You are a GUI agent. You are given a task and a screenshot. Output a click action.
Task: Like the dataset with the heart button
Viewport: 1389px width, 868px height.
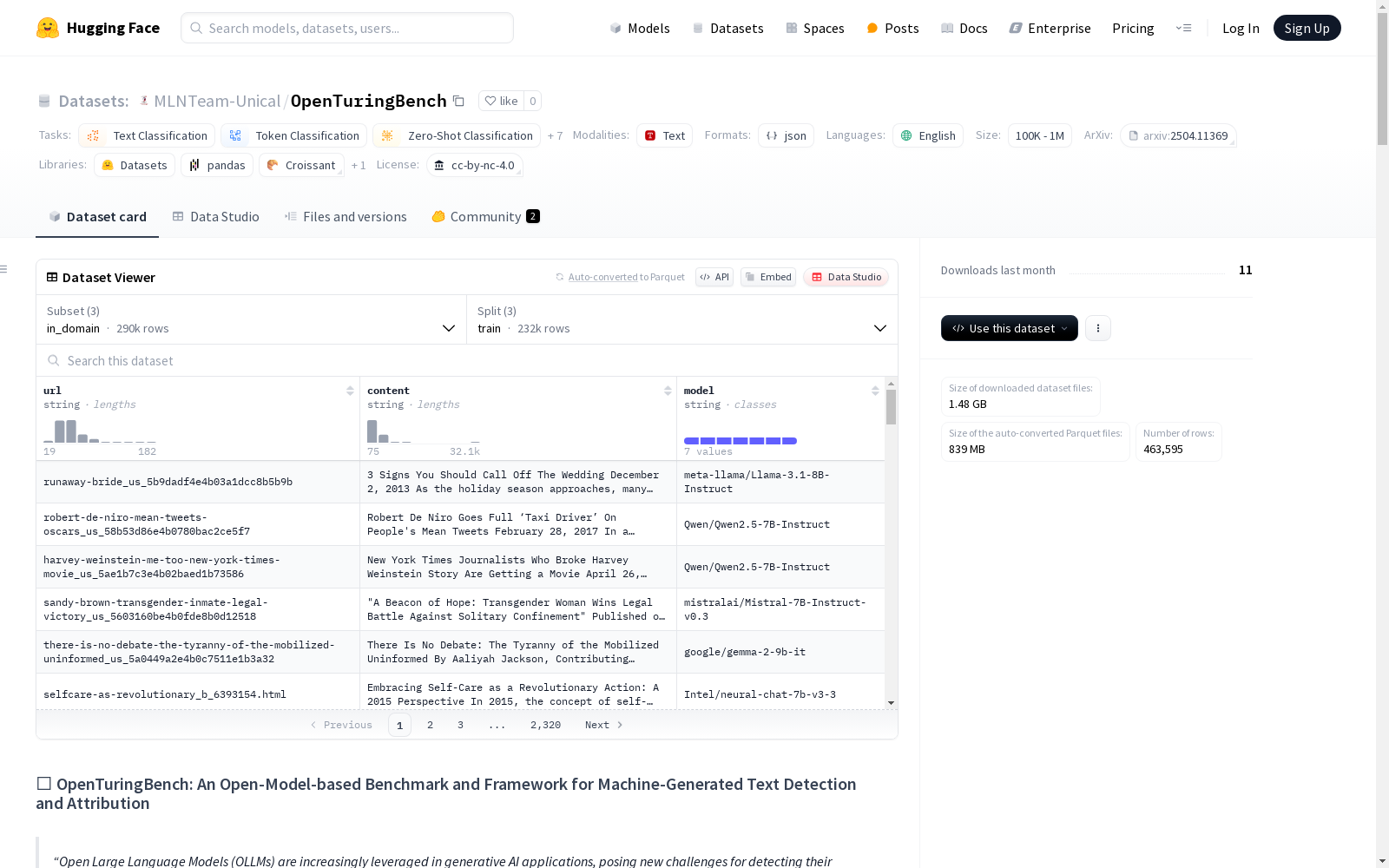tap(502, 101)
